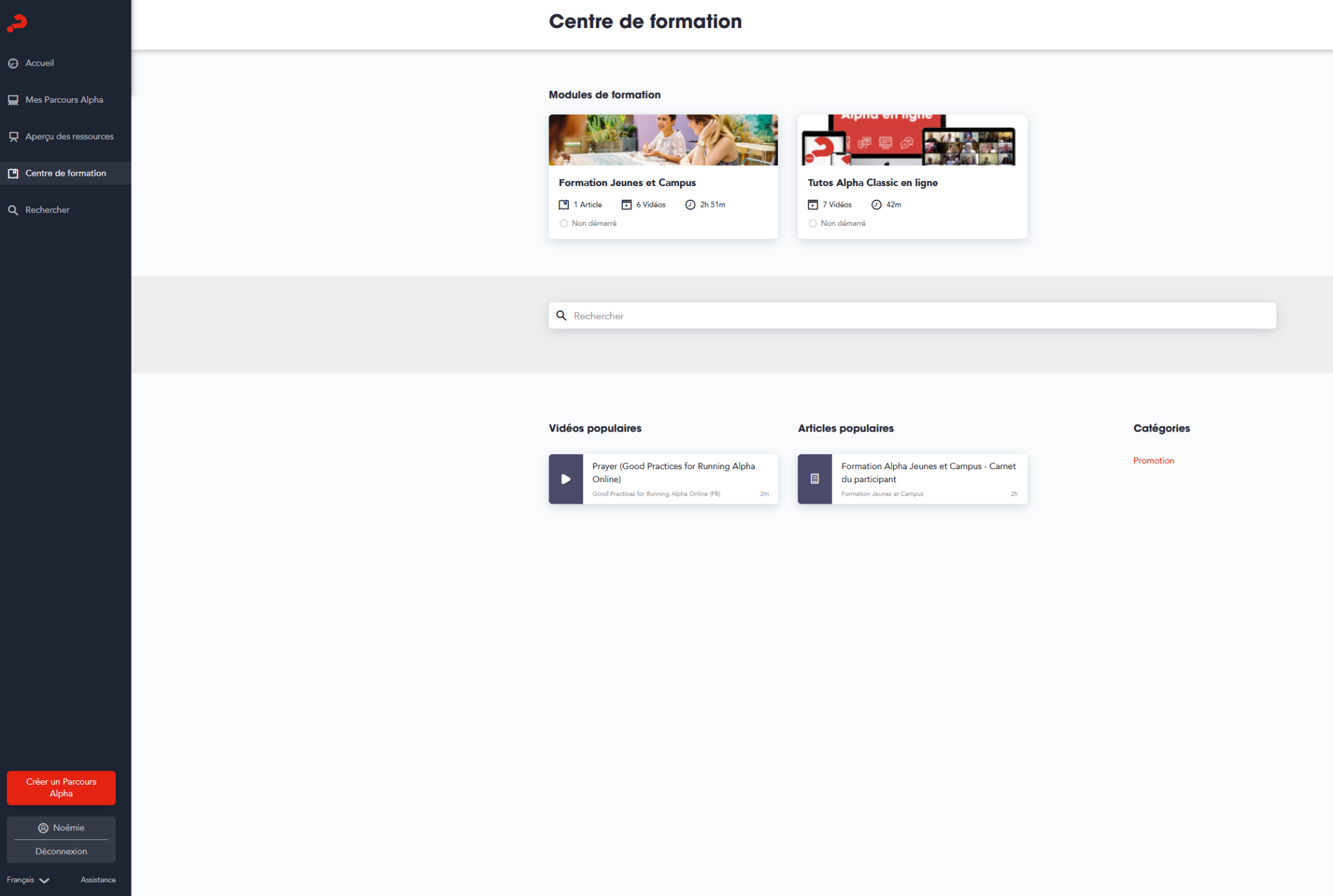Screen dimensions: 1333x896
Task: Click the "Catégories" heading
Action: (1161, 429)
